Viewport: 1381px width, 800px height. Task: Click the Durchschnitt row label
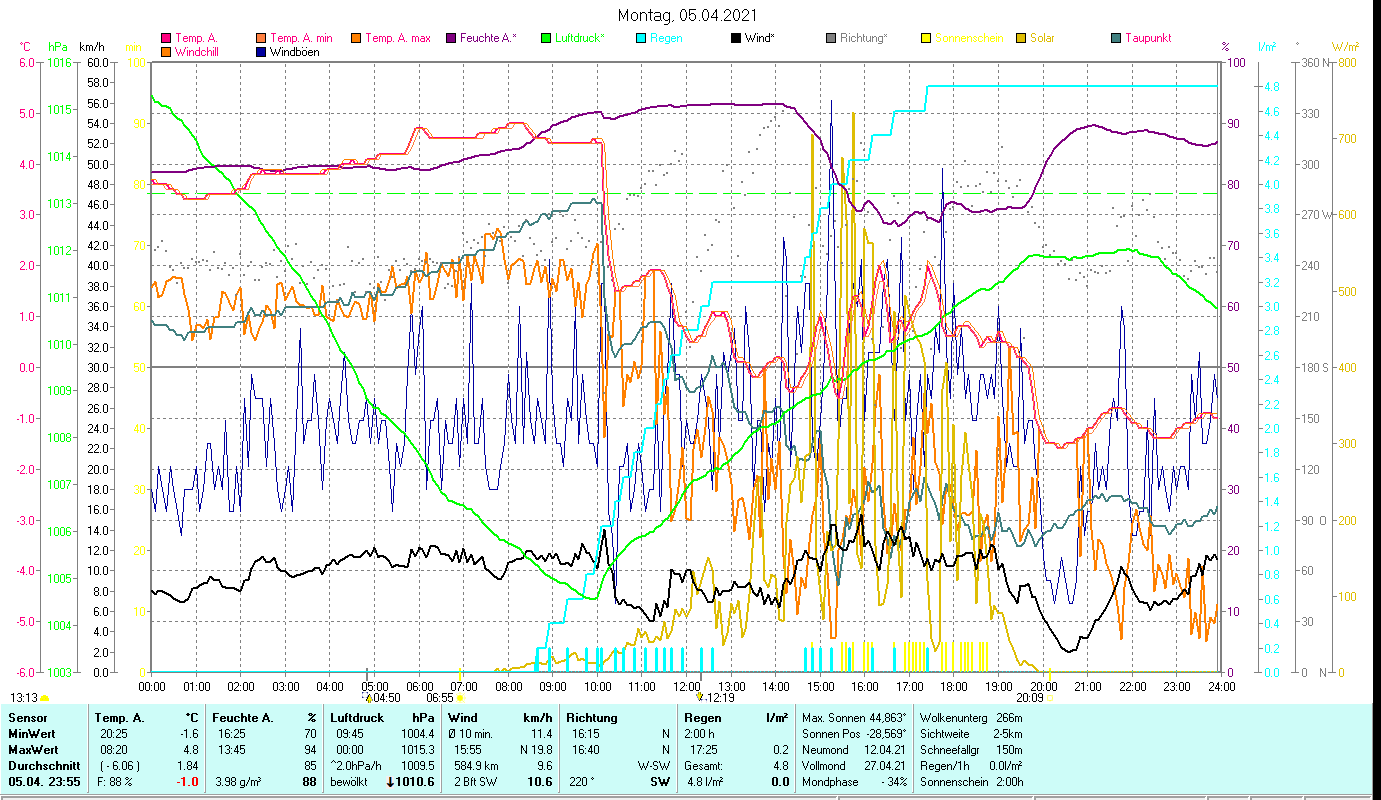pyautogui.click(x=42, y=765)
